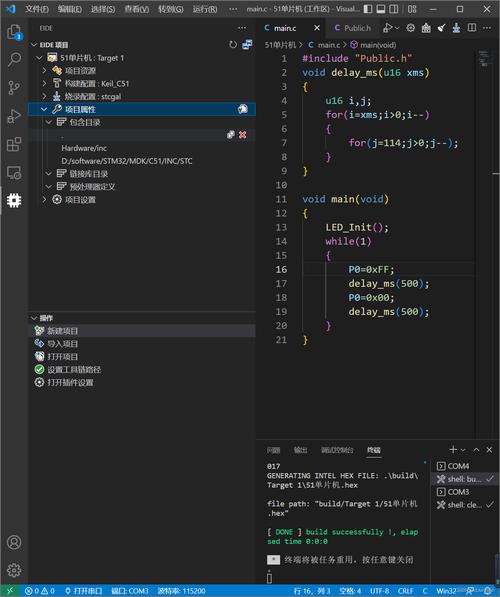Screen dimensions: 500x597
Task: Click the flash/download to device icon
Action: click(x=456, y=28)
